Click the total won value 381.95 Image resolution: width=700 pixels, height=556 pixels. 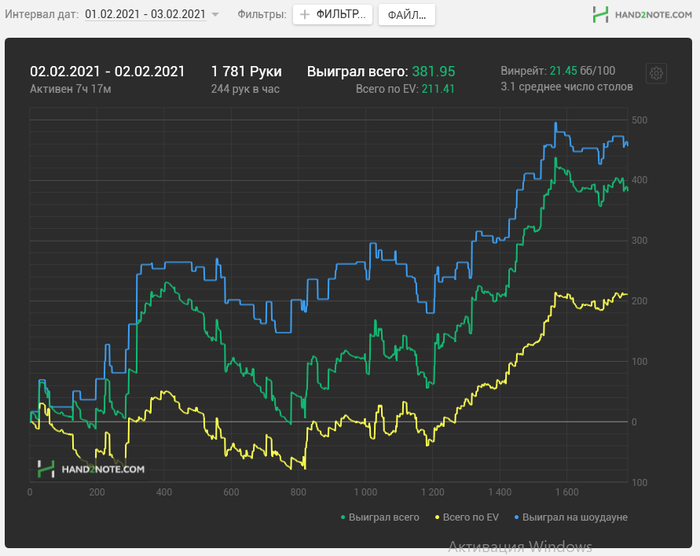click(x=433, y=71)
